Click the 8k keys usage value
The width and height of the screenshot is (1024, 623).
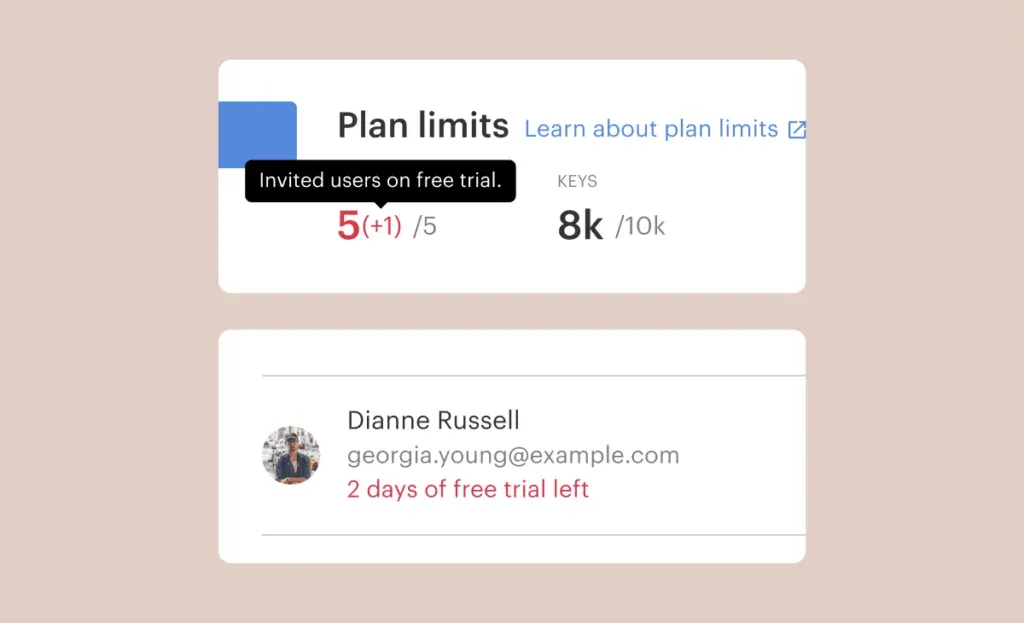[x=580, y=226]
